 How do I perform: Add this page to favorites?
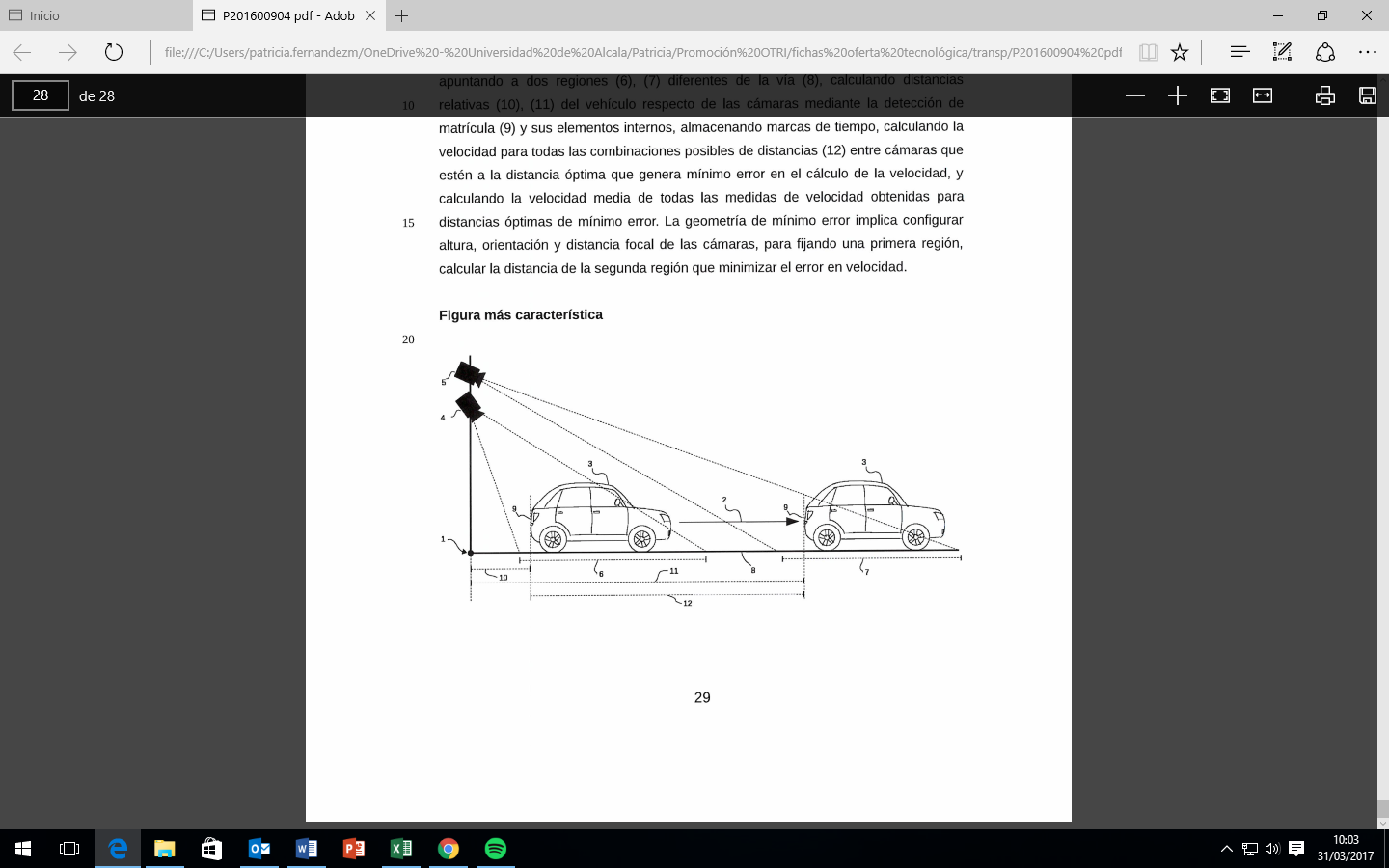pos(1180,52)
